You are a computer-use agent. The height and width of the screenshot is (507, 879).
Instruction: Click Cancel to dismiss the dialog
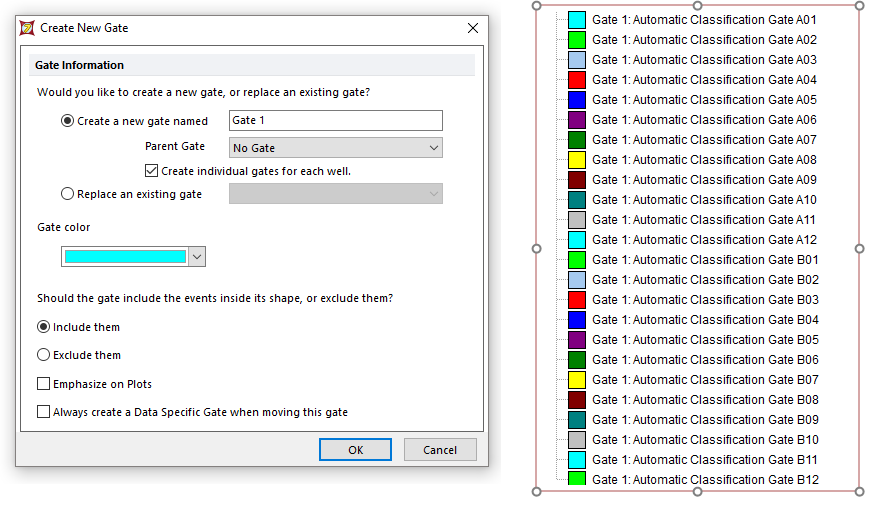[x=440, y=450]
